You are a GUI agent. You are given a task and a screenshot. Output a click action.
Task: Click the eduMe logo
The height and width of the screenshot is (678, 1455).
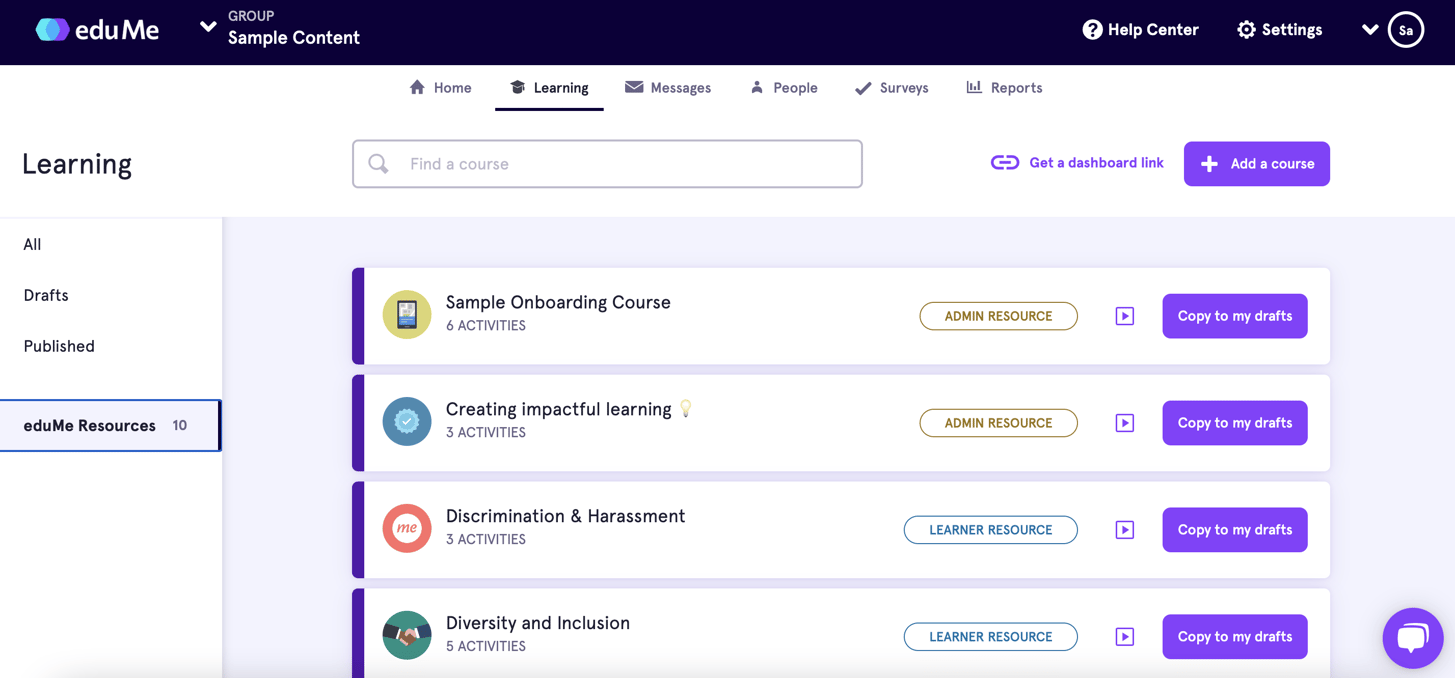tap(97, 30)
